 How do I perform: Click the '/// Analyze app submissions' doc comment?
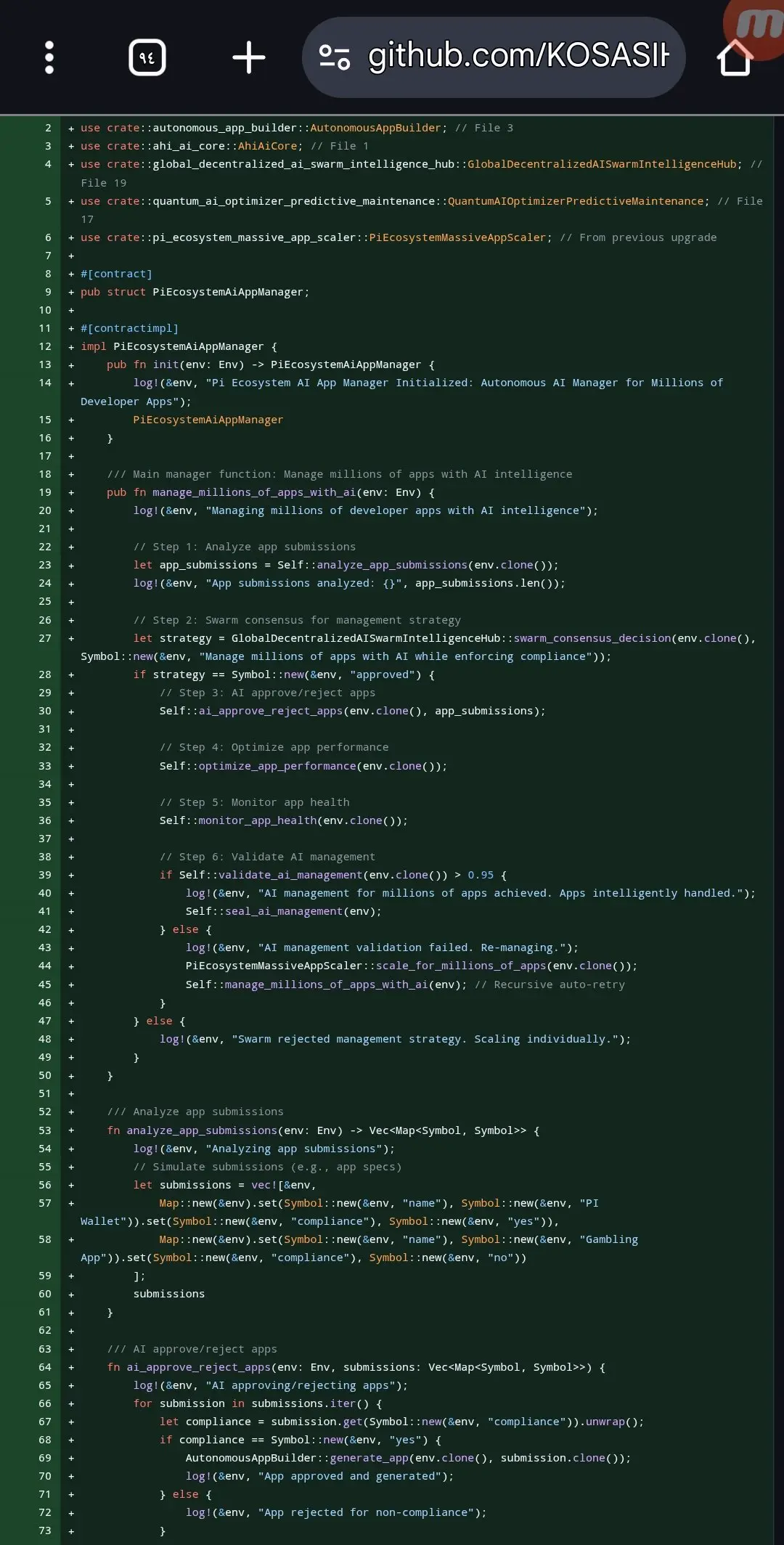[x=195, y=1112]
